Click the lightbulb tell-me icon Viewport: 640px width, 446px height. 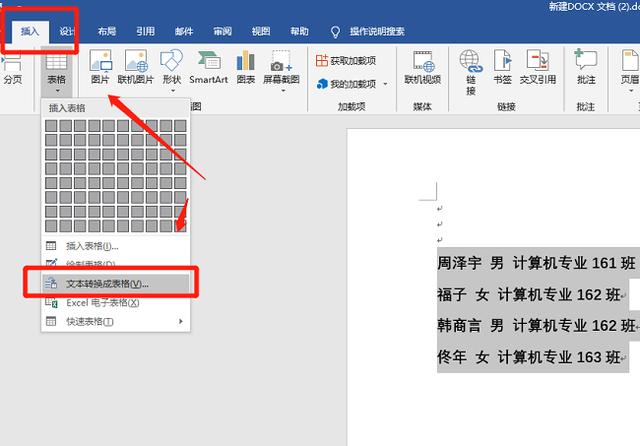(x=335, y=32)
